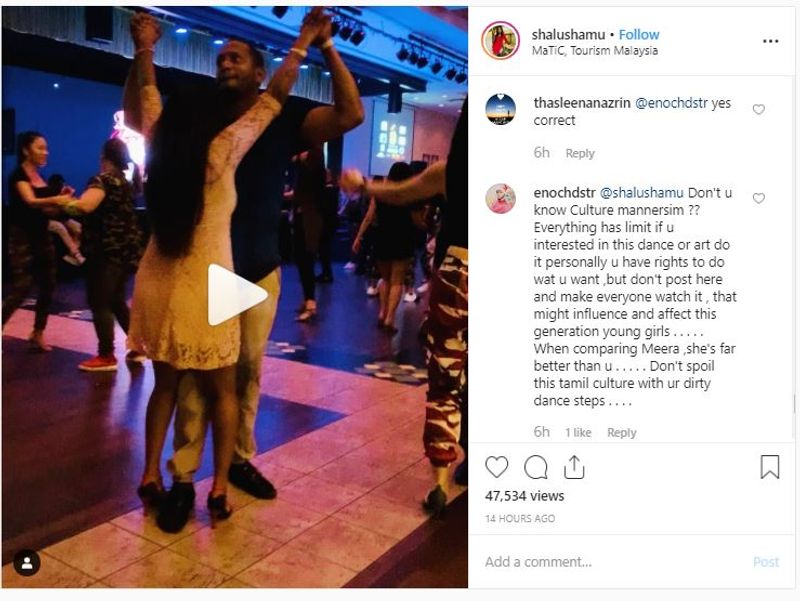Open the @enochdstr mention link

click(x=671, y=103)
